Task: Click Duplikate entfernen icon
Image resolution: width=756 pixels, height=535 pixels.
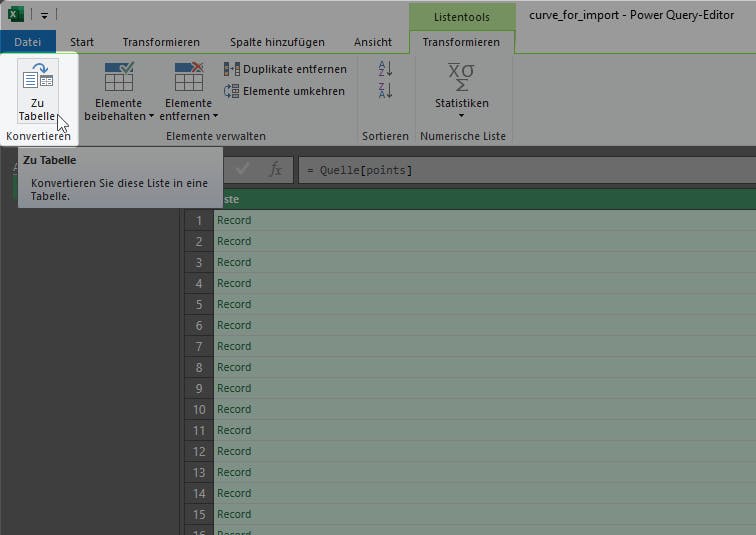Action: pos(232,69)
